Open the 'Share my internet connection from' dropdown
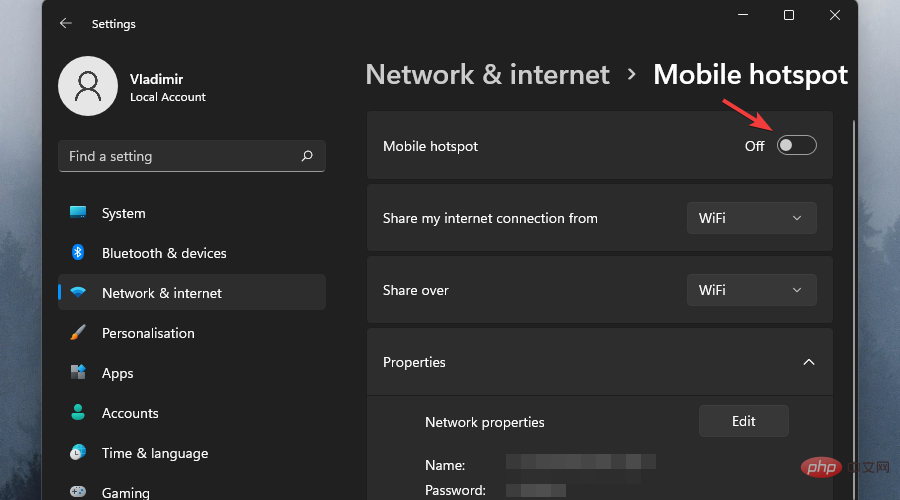The width and height of the screenshot is (900, 500). click(751, 218)
